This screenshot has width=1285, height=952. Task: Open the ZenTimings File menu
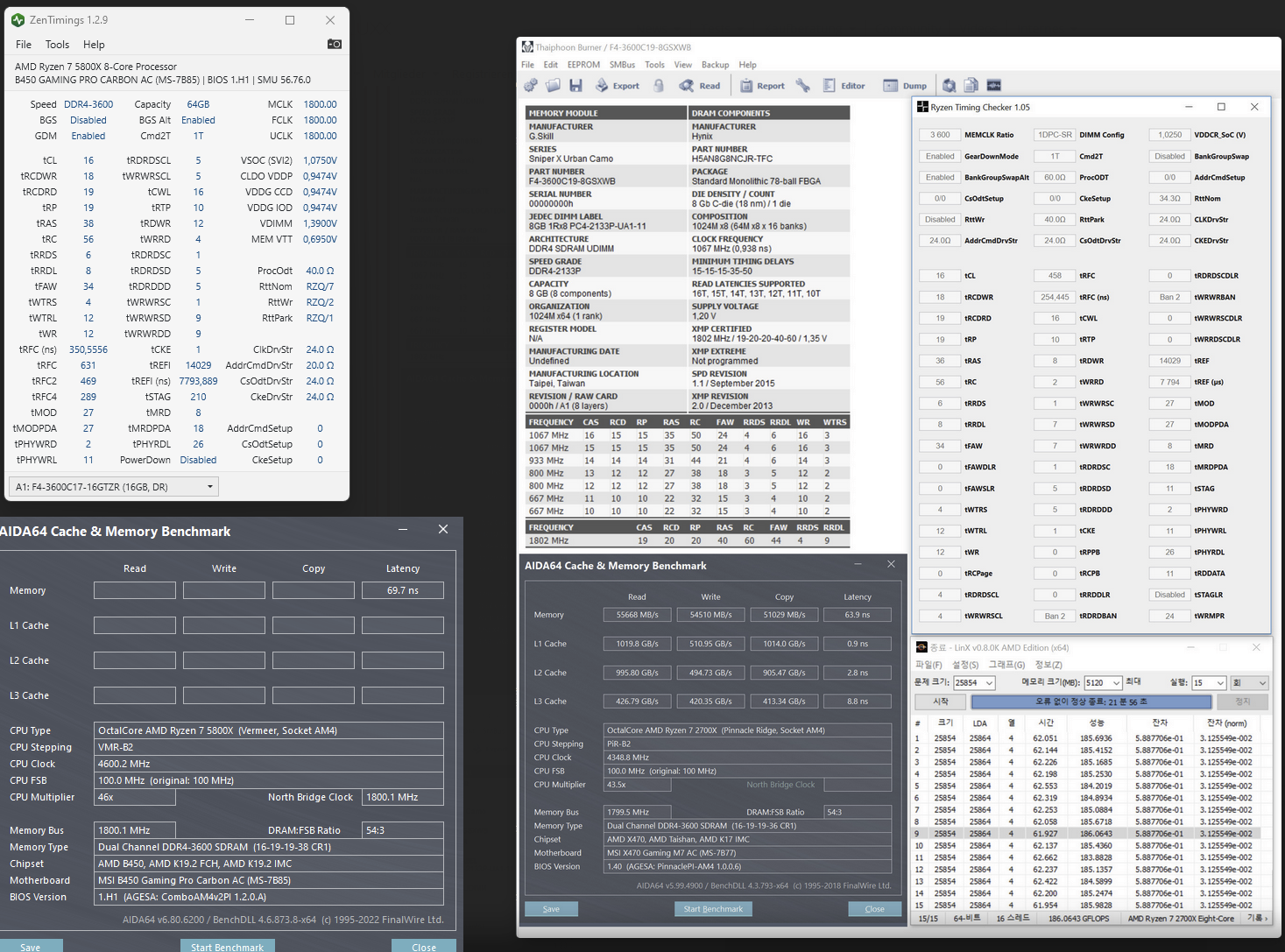click(24, 45)
